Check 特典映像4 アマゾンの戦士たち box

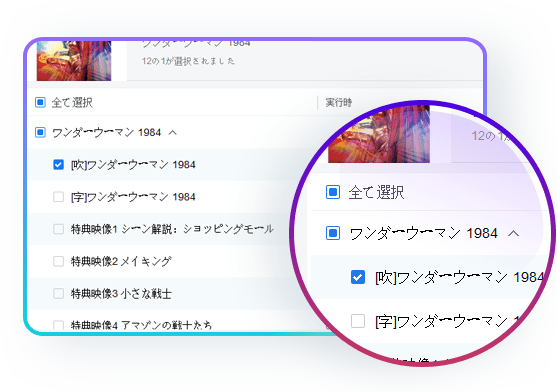tap(58, 325)
